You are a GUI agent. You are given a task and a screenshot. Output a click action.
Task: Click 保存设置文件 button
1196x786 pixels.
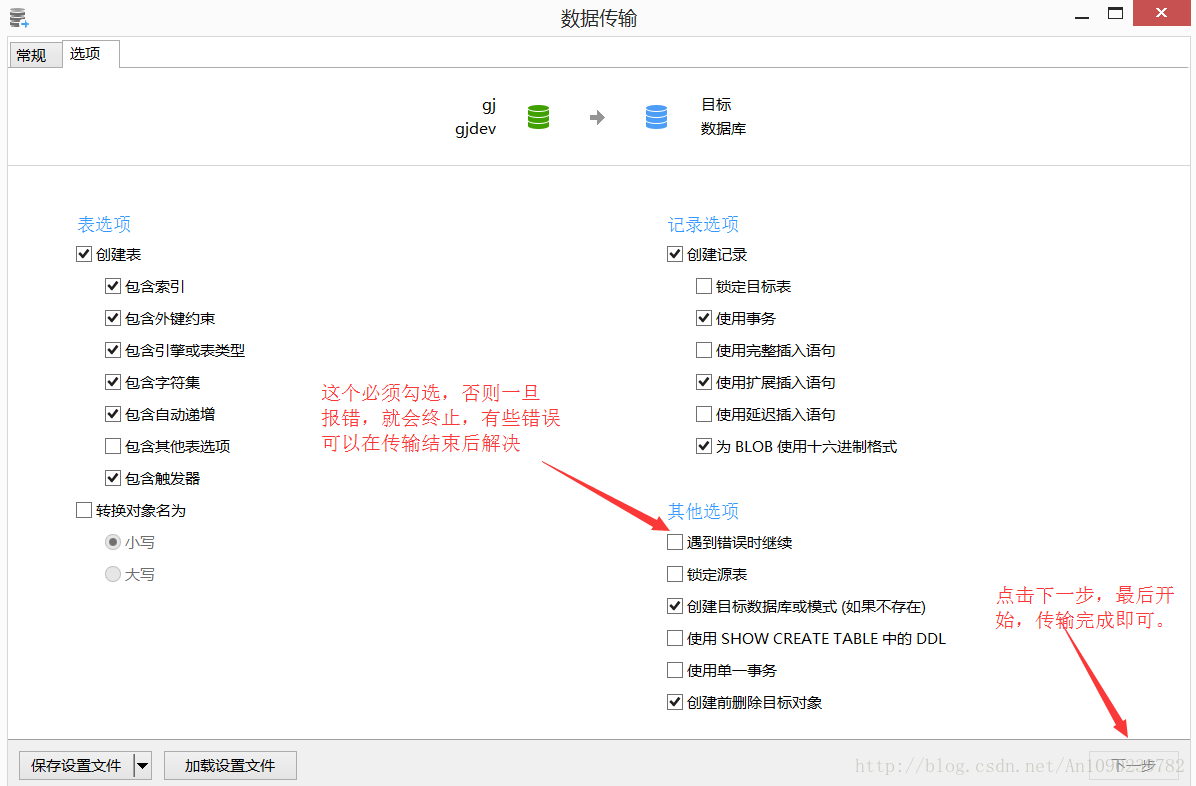click(76, 765)
